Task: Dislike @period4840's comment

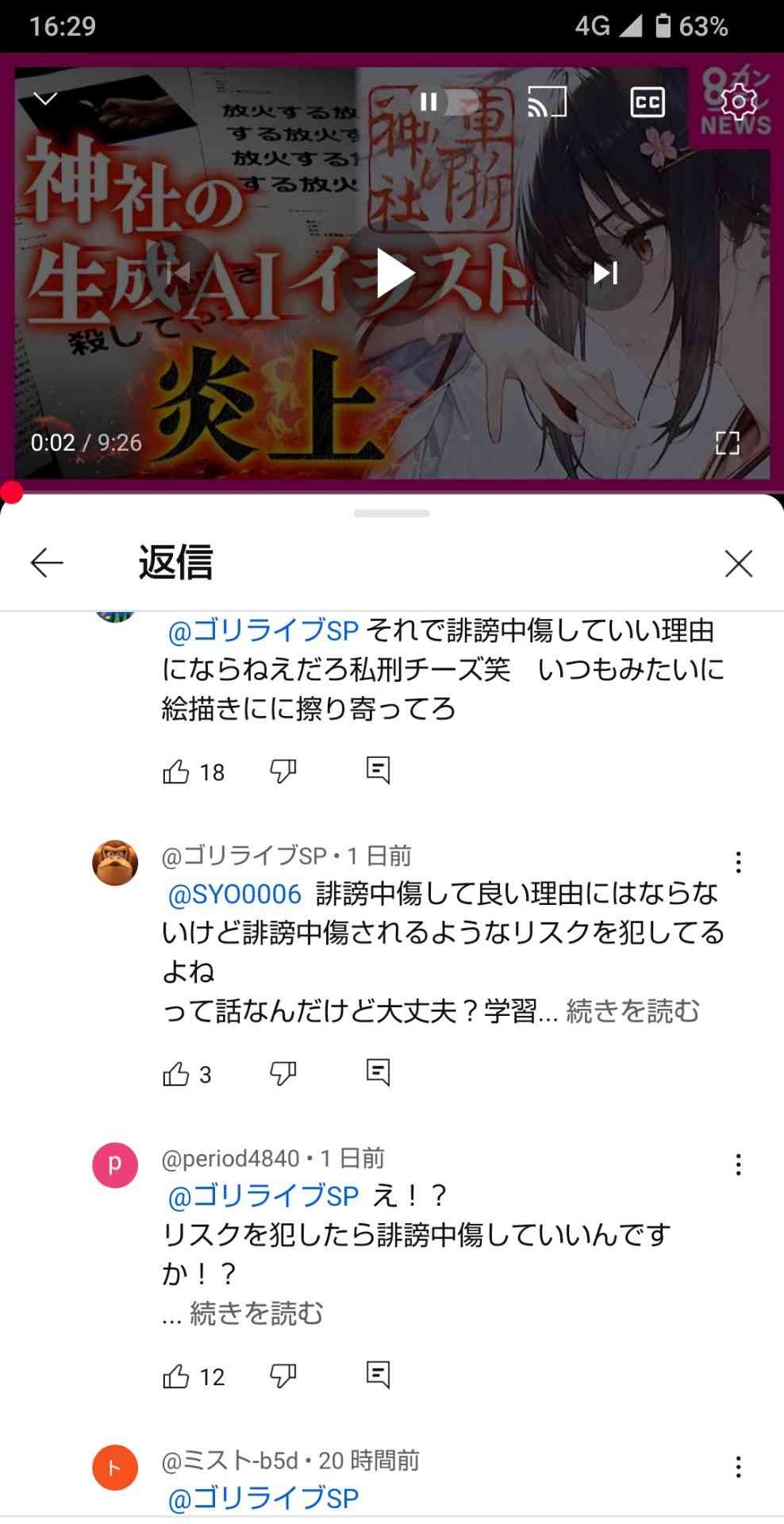Action: pyautogui.click(x=282, y=1376)
